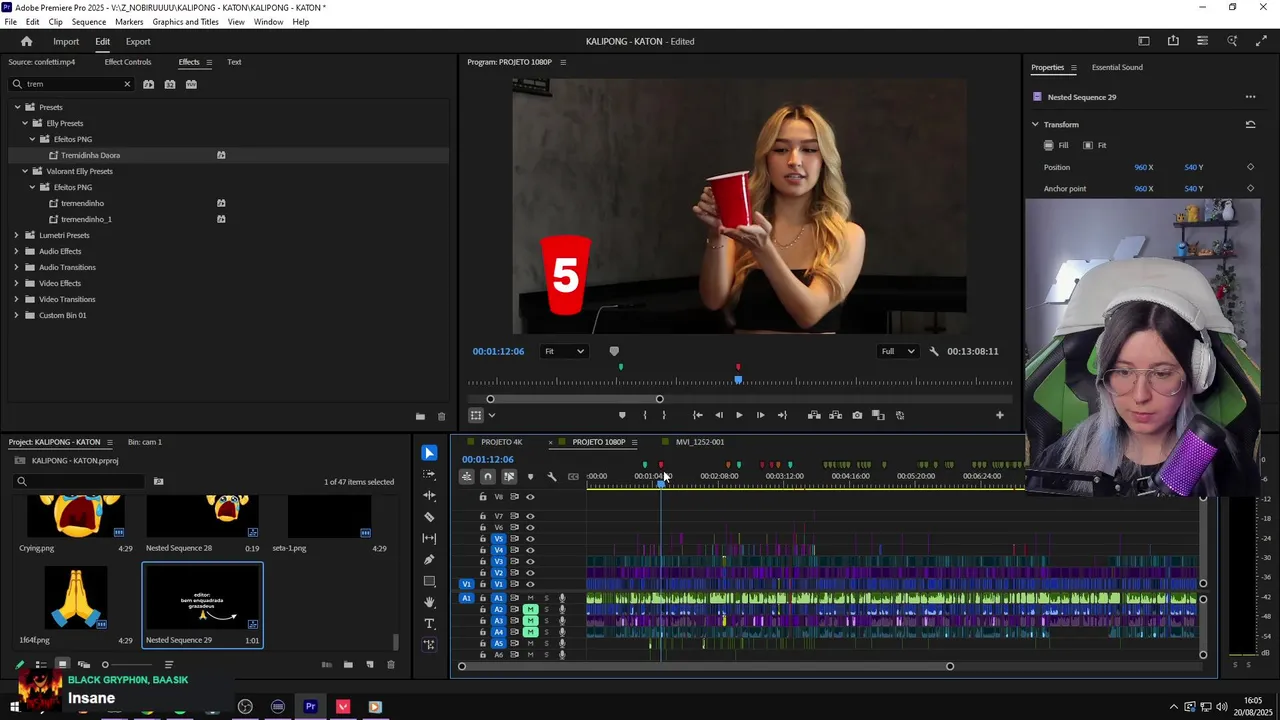Click timeline horizontal zoom scroll bar
1280x720 pixels.
[x=705, y=666]
